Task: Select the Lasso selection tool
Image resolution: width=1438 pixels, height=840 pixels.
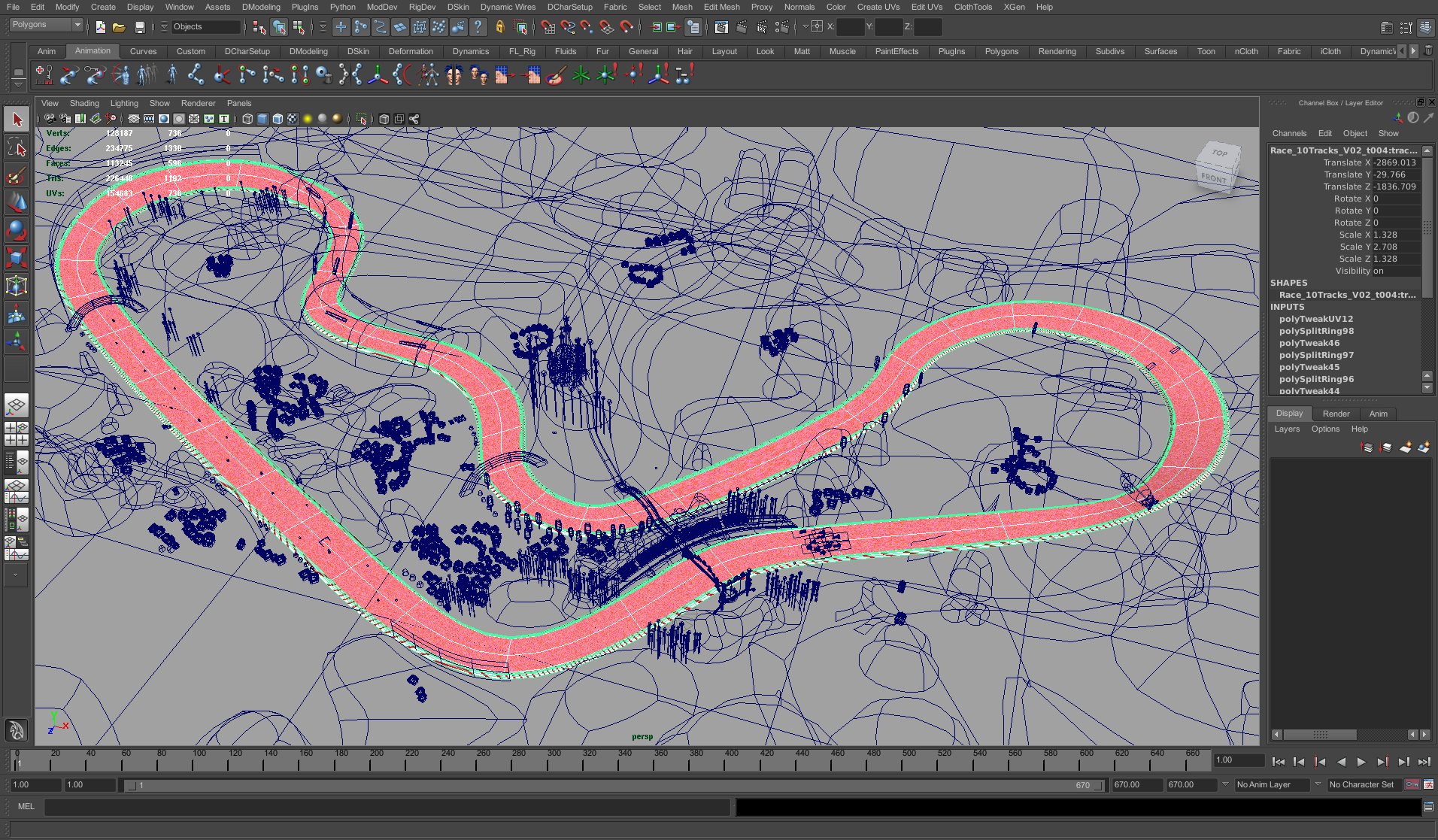Action: [x=17, y=147]
